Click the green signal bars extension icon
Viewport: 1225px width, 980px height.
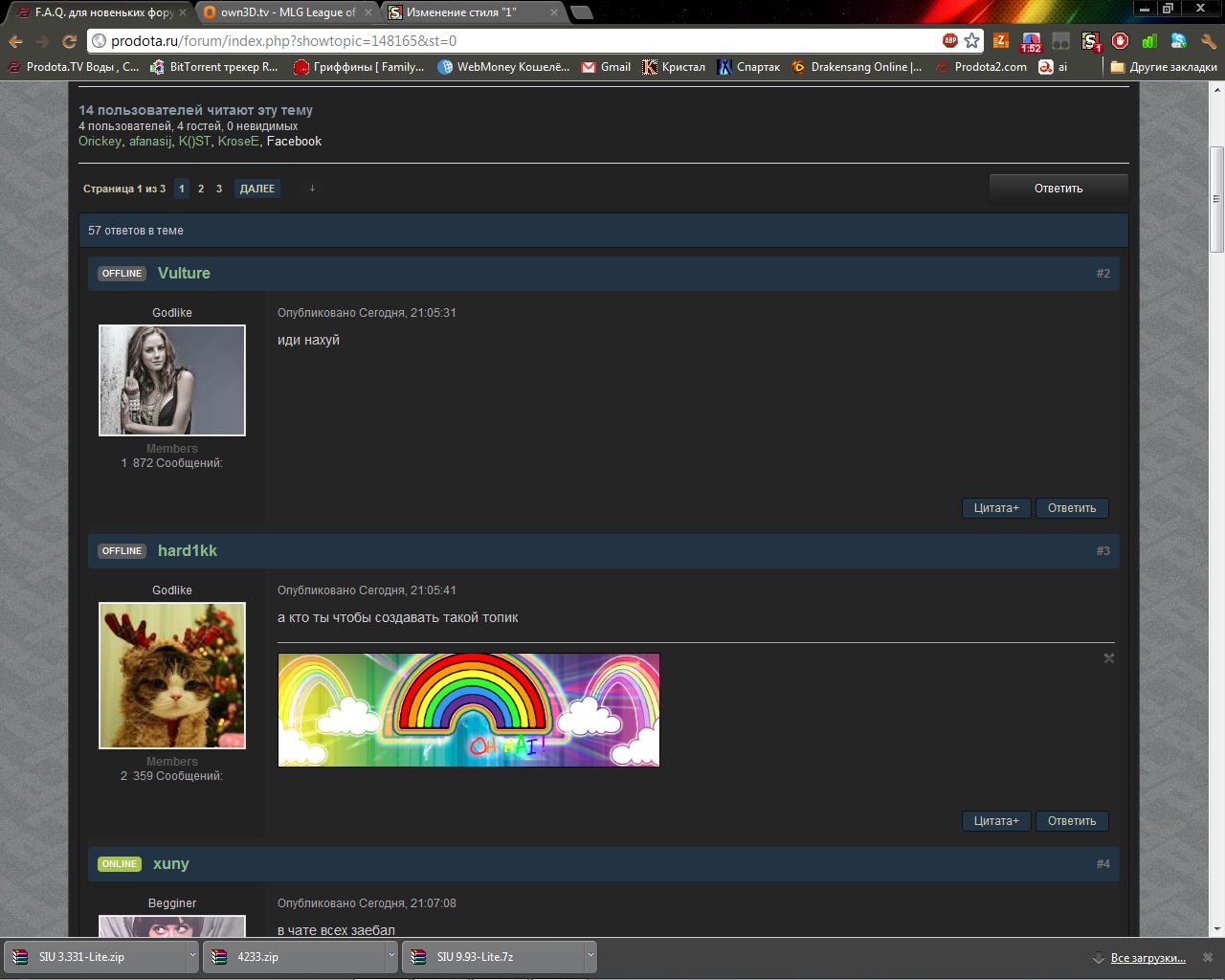coord(1149,41)
